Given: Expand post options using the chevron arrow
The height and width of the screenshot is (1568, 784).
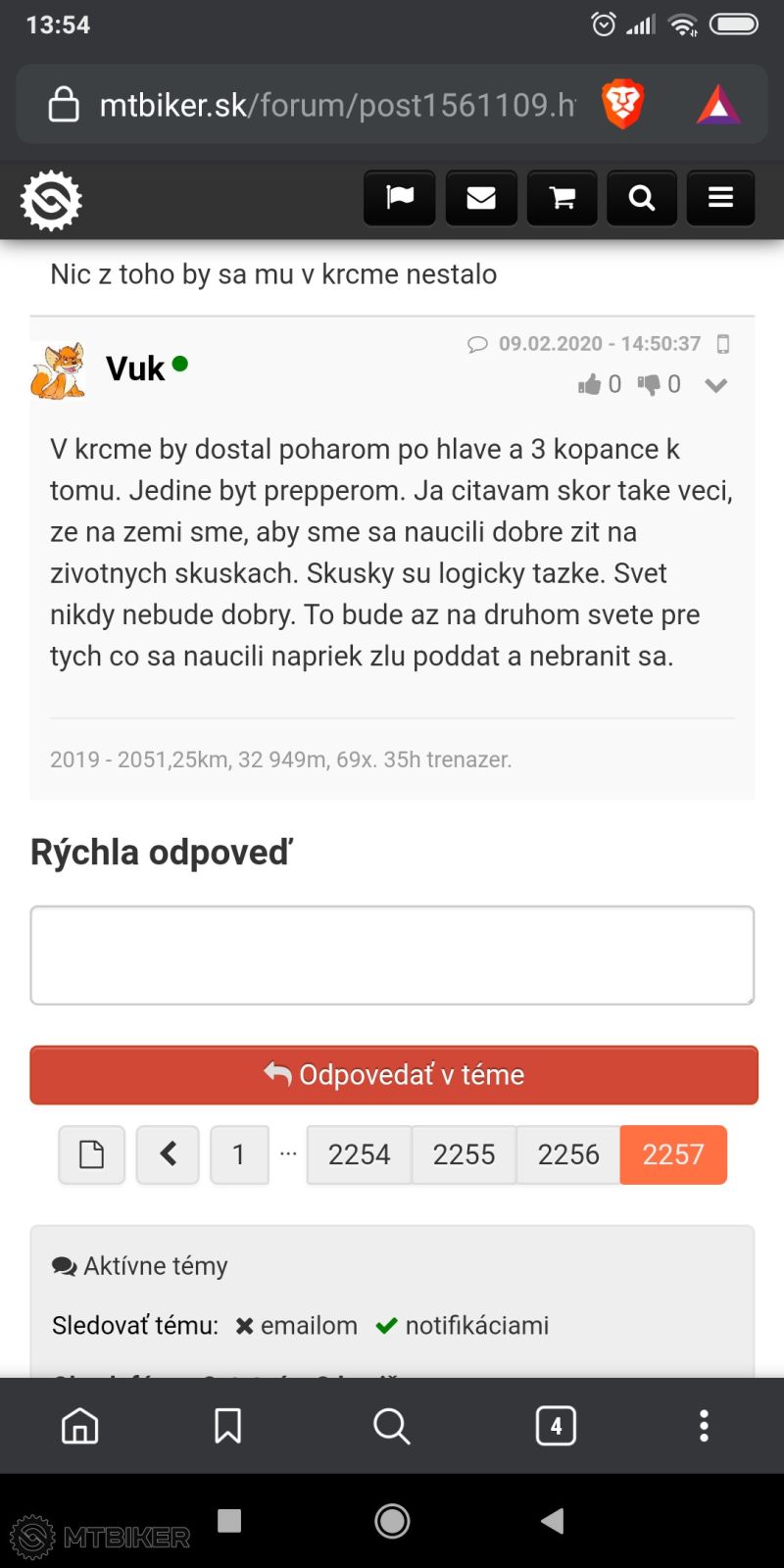Looking at the screenshot, I should [715, 385].
